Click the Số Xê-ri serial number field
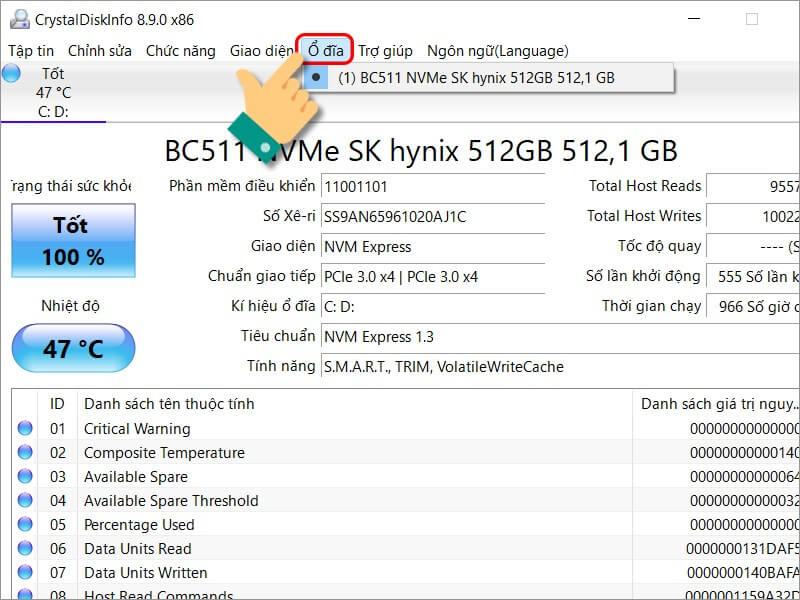800x600 pixels. [x=432, y=216]
